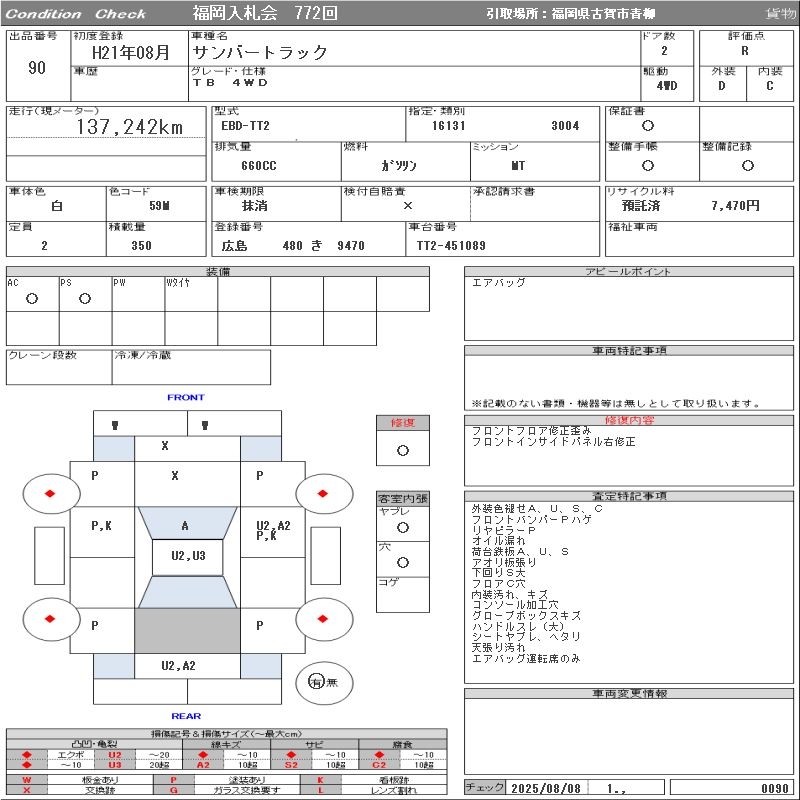The image size is (800, 800).
Task: Click the 貨物 label in header
Action: tap(779, 14)
